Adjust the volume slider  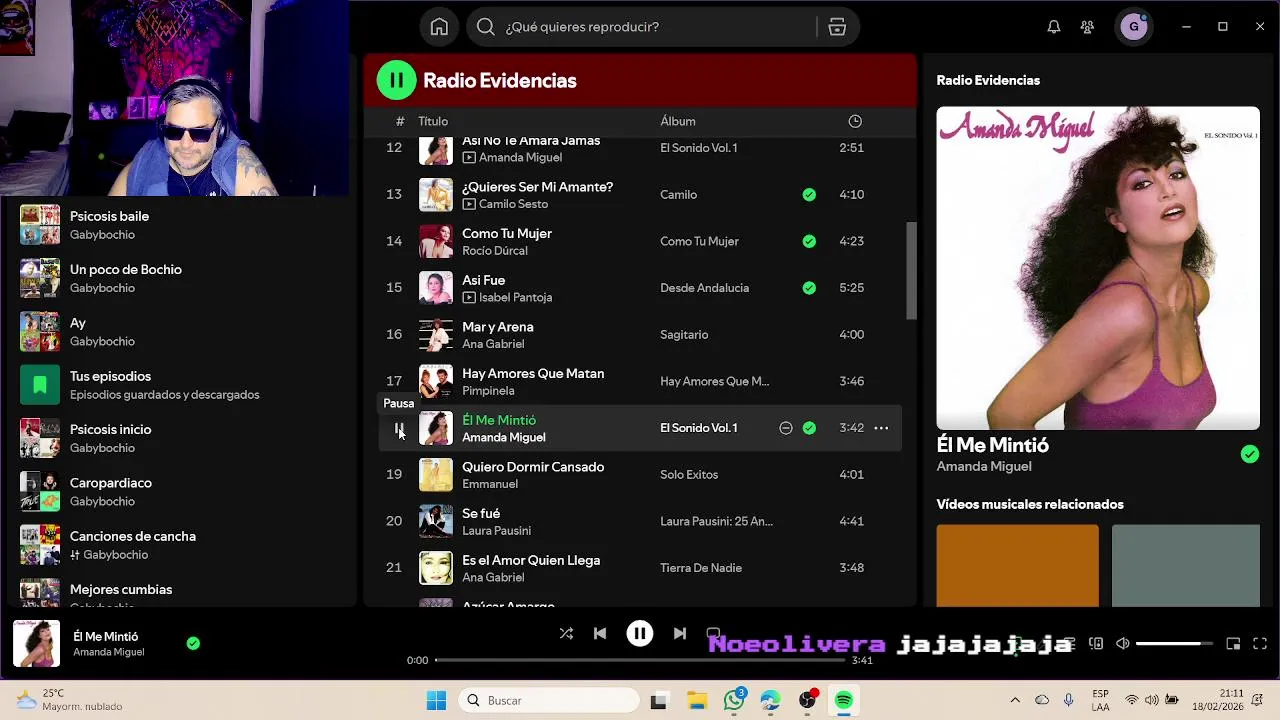tap(1174, 644)
